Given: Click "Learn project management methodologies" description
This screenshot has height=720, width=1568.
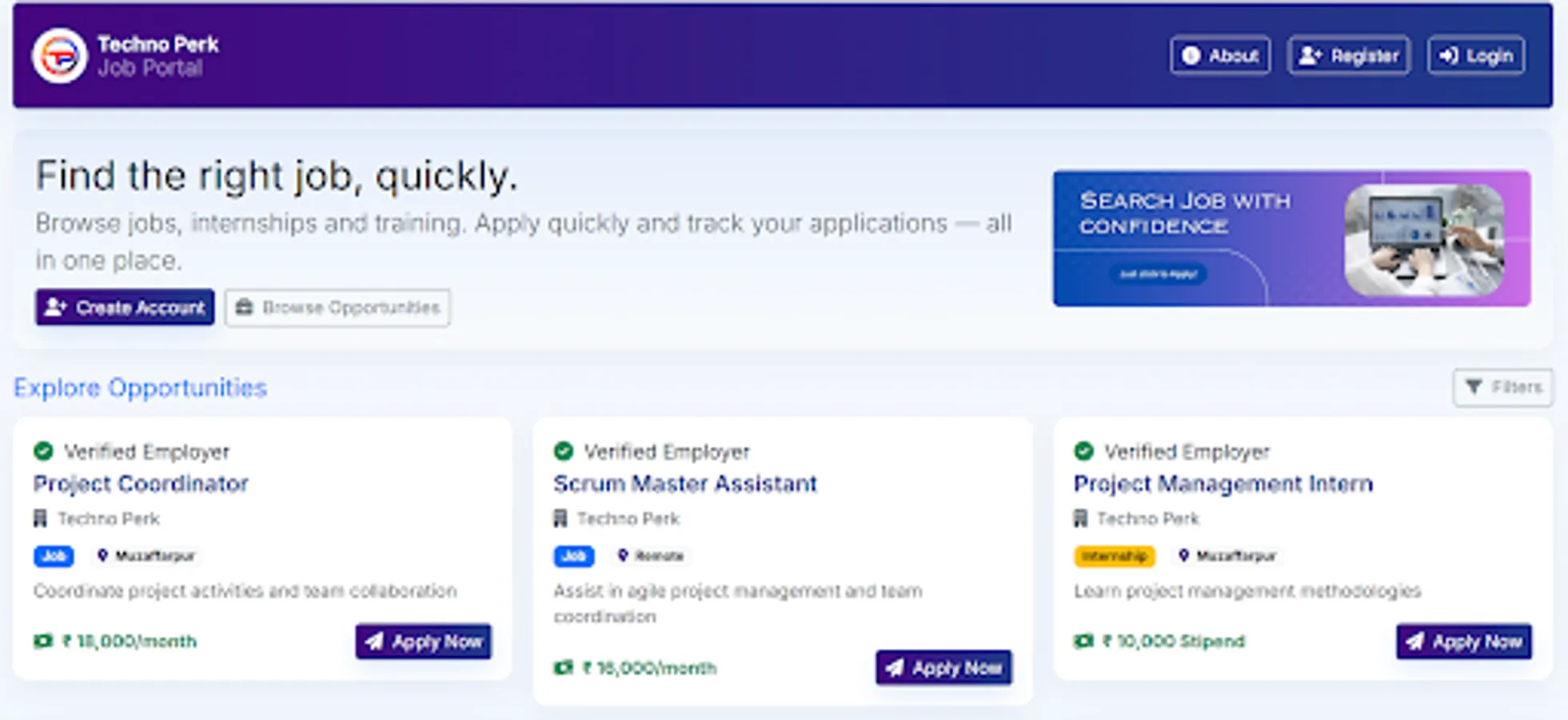Looking at the screenshot, I should (1247, 591).
